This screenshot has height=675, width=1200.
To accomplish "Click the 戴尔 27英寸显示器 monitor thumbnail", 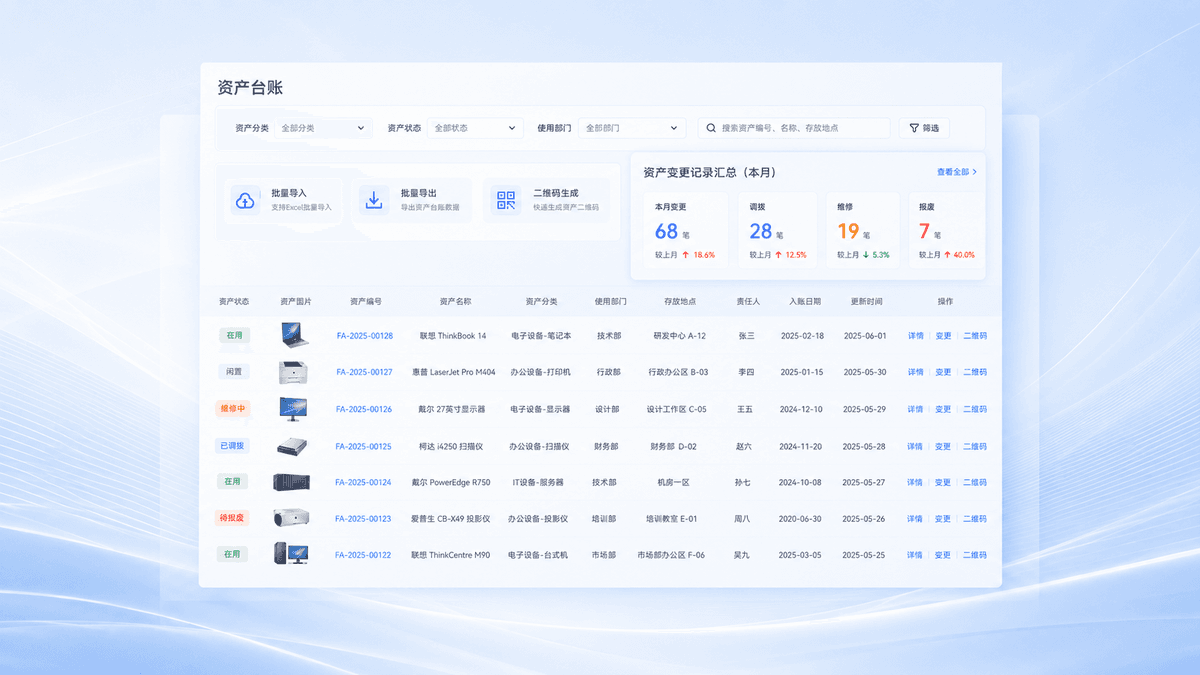I will point(294,409).
